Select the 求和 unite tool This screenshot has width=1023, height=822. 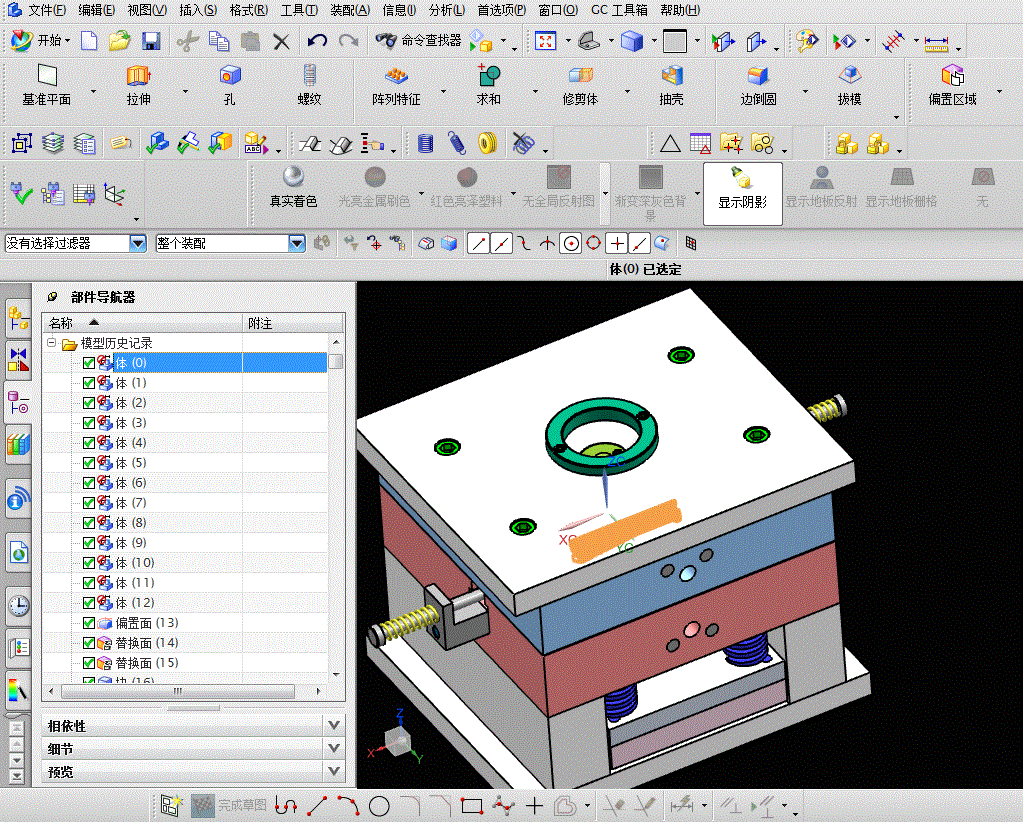[x=488, y=85]
